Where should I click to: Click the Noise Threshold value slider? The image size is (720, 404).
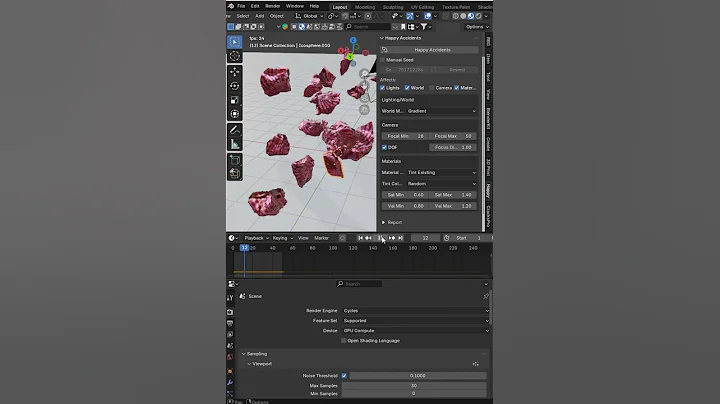[417, 376]
